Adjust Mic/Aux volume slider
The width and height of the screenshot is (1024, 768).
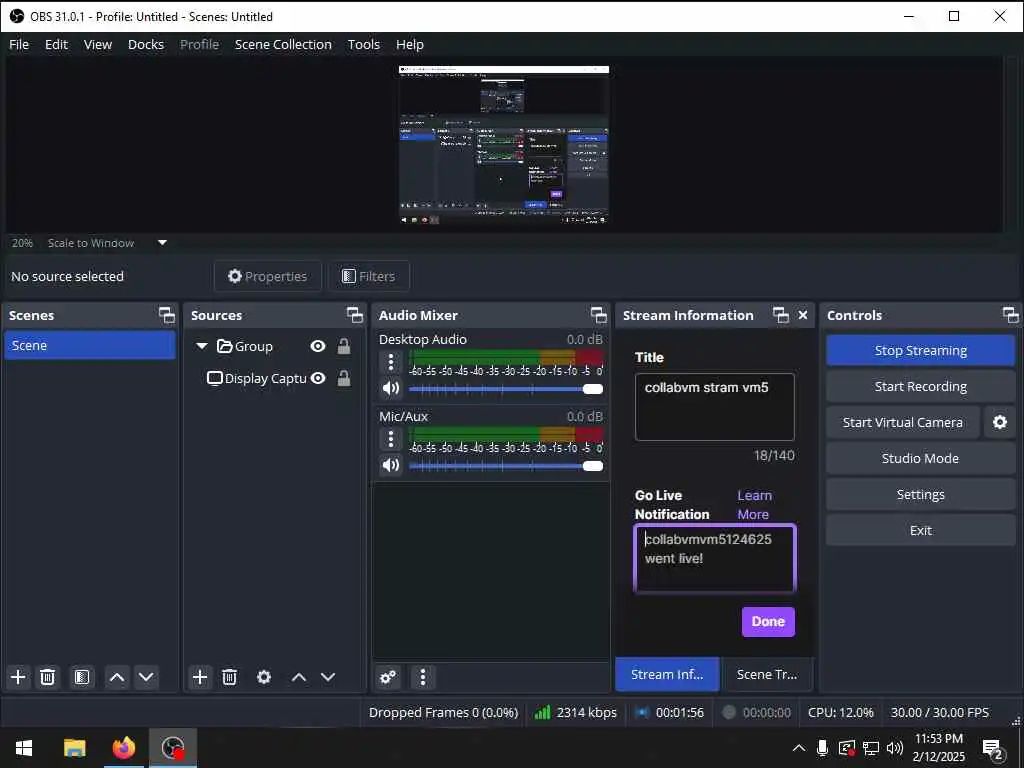[x=505, y=466]
